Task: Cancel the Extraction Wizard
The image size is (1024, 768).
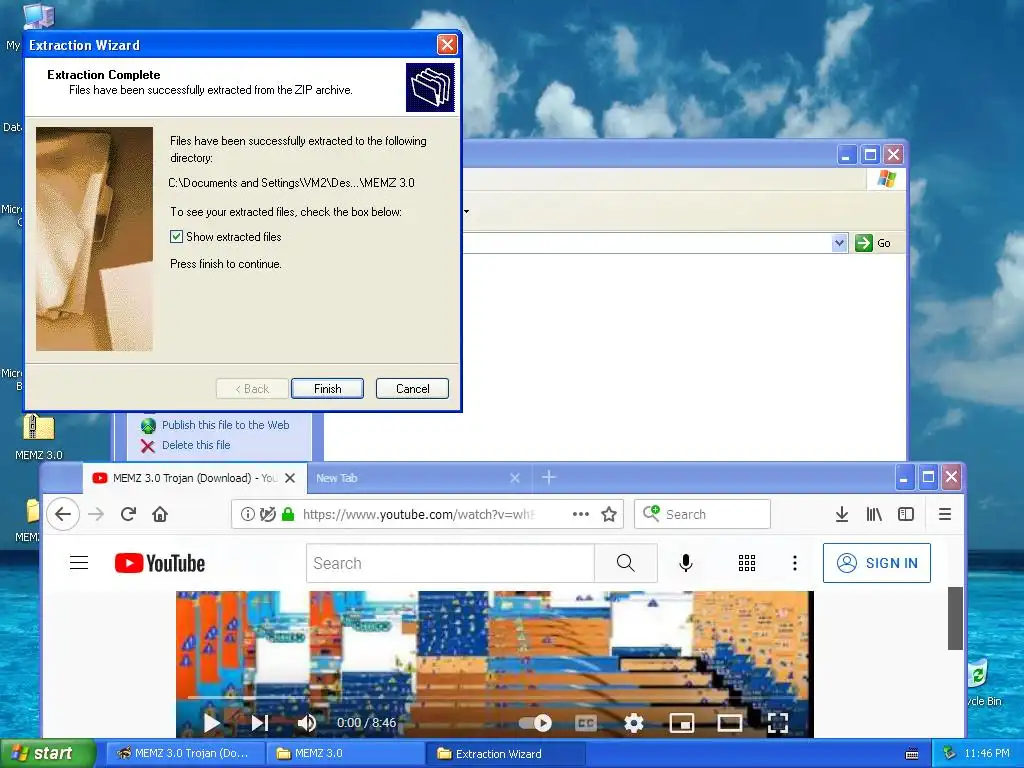Action: pyautogui.click(x=412, y=389)
